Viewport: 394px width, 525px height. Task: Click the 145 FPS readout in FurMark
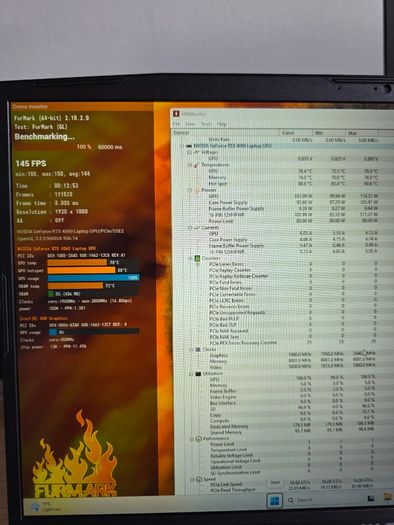31,164
